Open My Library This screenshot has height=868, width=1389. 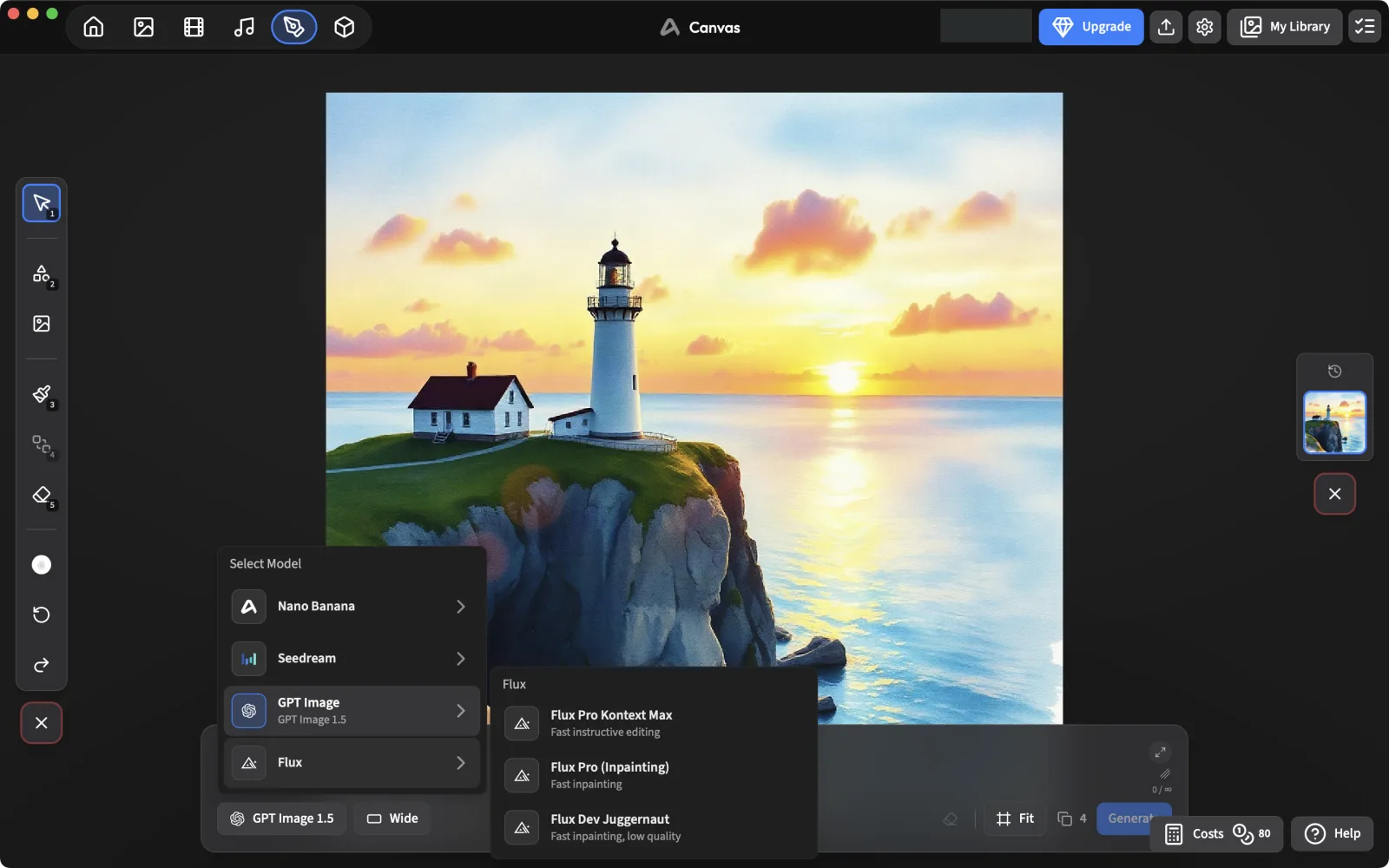tap(1285, 27)
